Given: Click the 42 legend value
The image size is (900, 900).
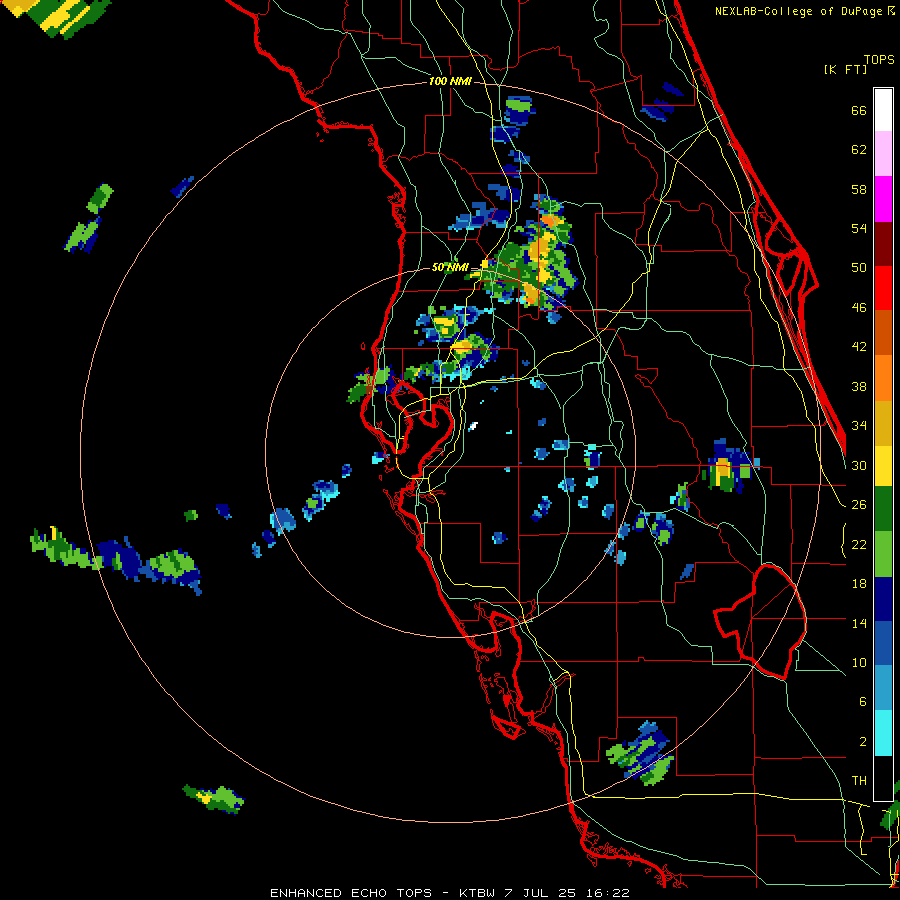Looking at the screenshot, I should (x=859, y=347).
